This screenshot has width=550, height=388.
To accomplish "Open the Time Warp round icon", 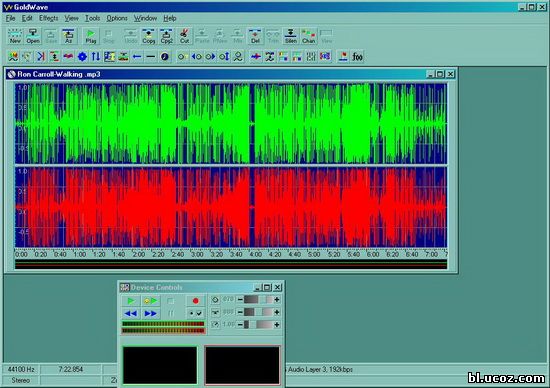I will click(x=165, y=56).
